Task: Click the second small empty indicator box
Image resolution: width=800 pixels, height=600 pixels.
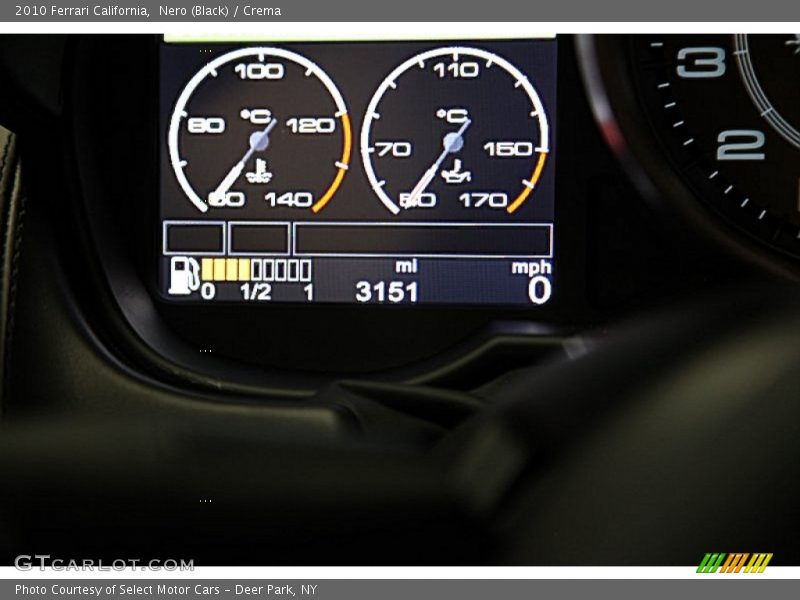Action: click(259, 238)
